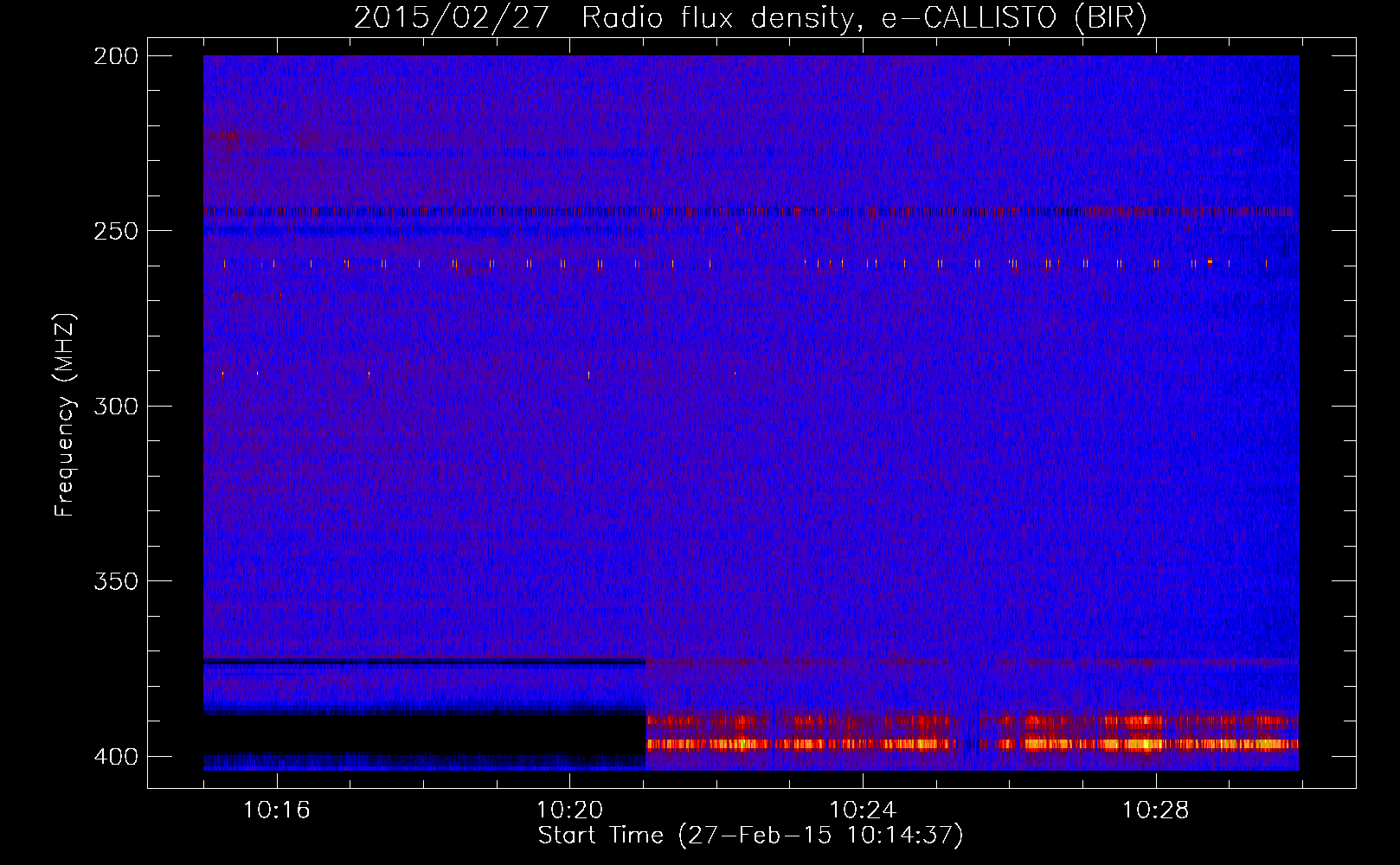Viewport: 1400px width, 865px height.
Task: Click the 400 frequency tick label
Action: 116,757
